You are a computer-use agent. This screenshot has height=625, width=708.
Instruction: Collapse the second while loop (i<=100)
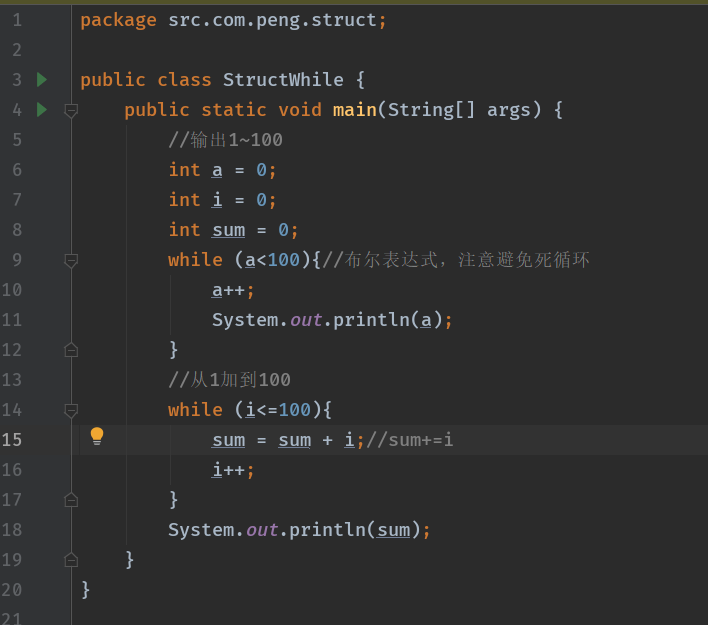point(71,410)
